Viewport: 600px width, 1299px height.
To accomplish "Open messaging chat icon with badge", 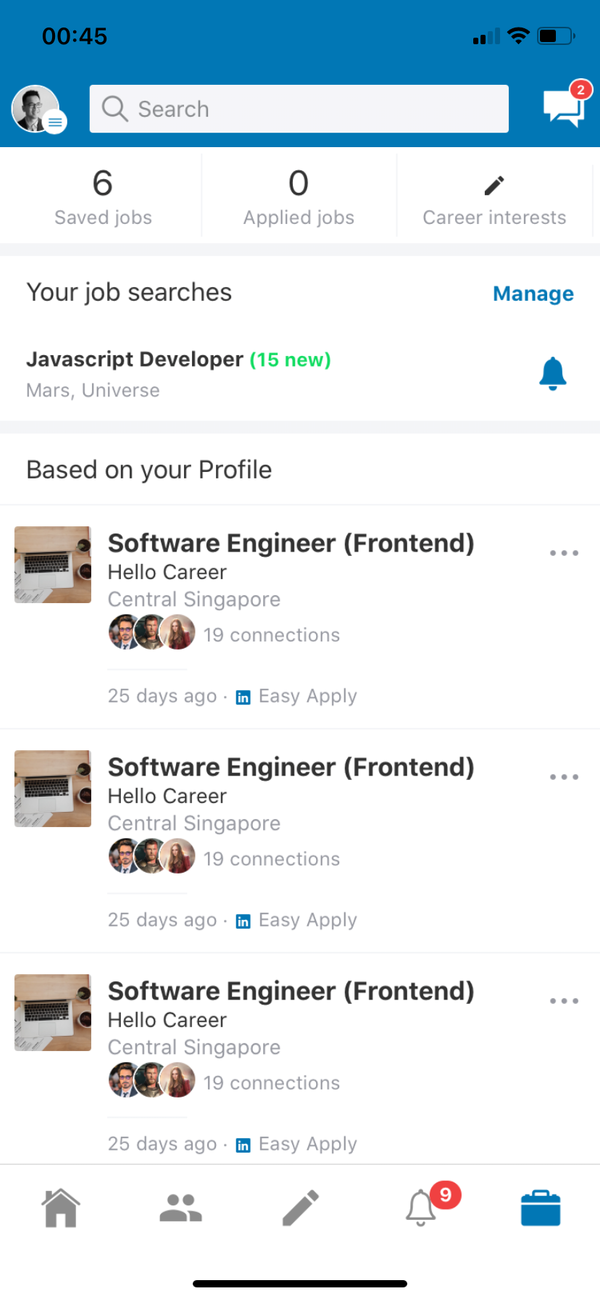I will tap(563, 108).
